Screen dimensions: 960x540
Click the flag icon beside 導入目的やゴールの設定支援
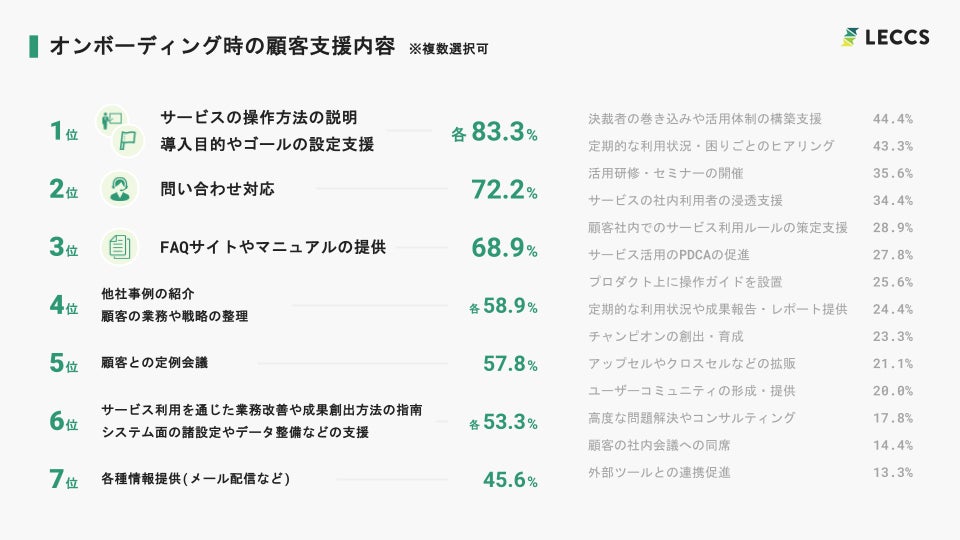click(x=128, y=141)
